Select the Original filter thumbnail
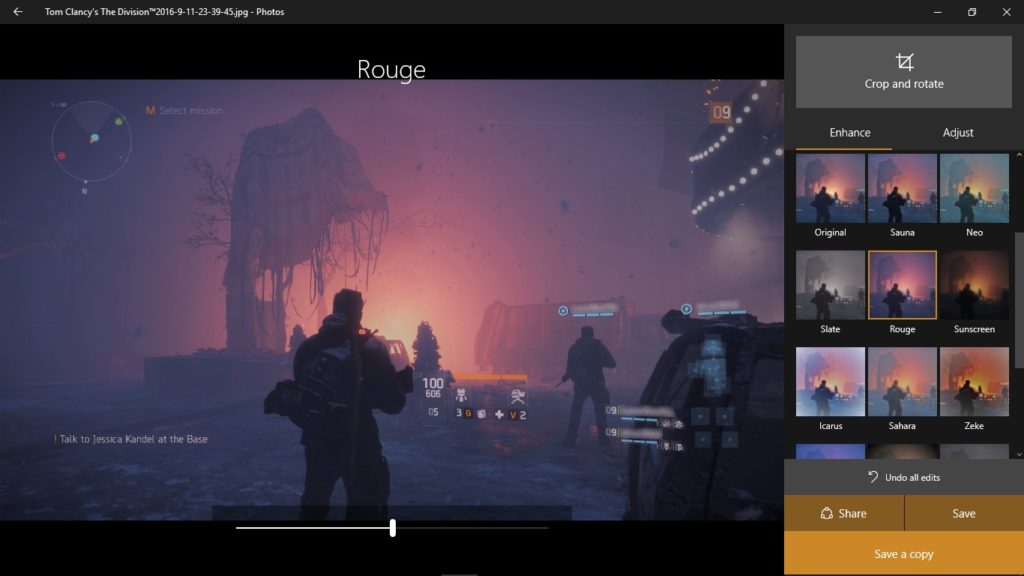The height and width of the screenshot is (576, 1024). point(830,188)
